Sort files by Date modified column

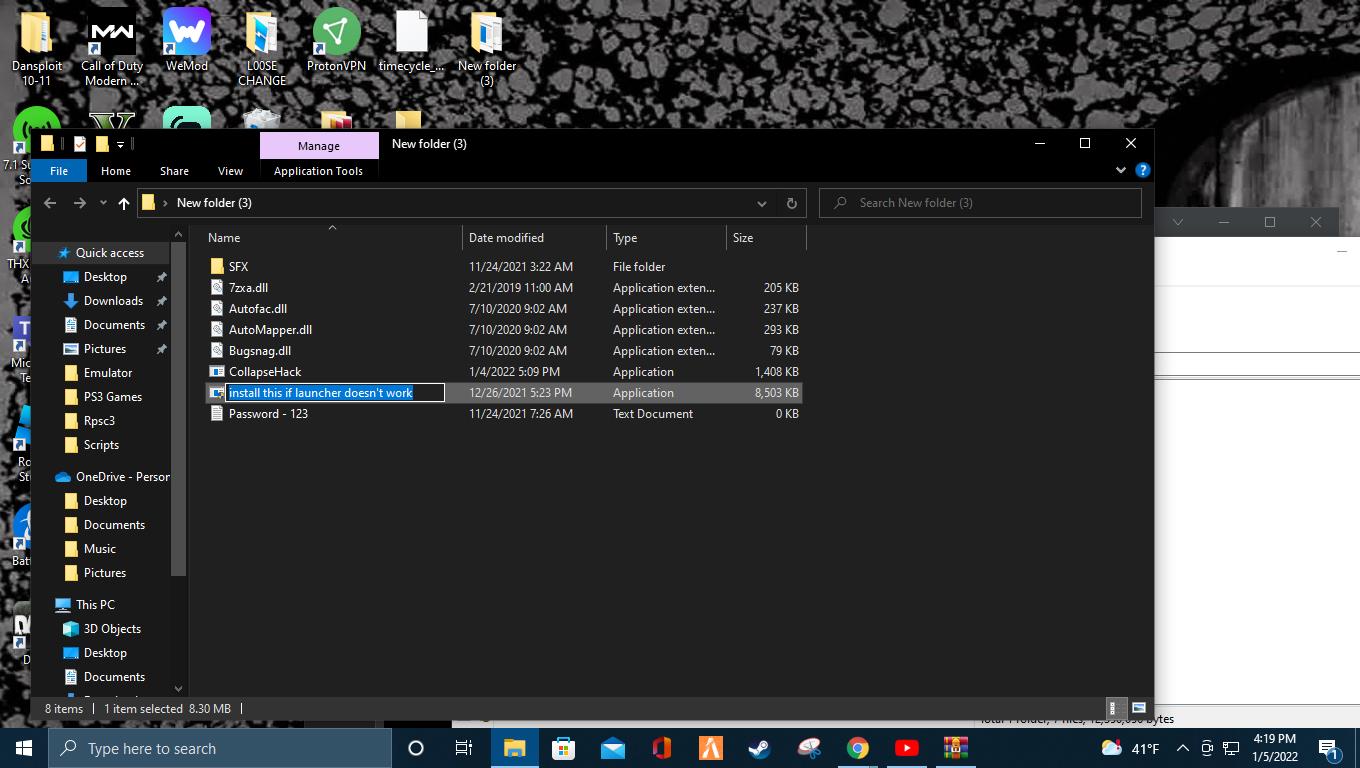[x=506, y=238]
